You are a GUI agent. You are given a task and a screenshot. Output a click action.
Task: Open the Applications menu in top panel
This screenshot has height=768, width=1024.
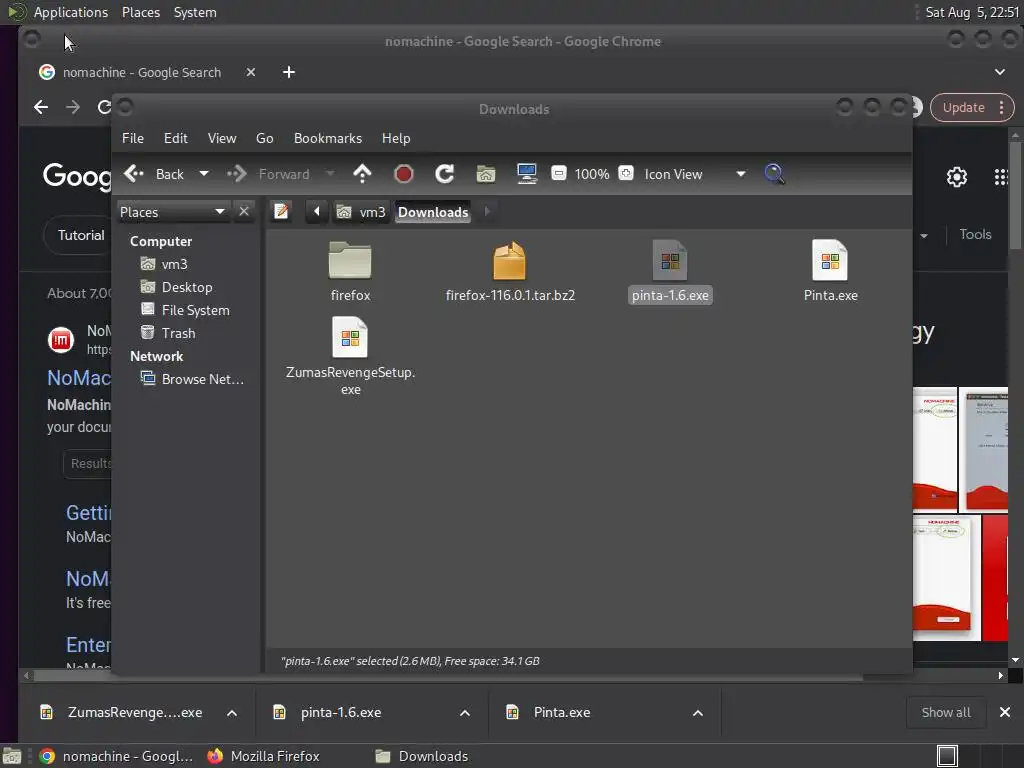pos(71,12)
